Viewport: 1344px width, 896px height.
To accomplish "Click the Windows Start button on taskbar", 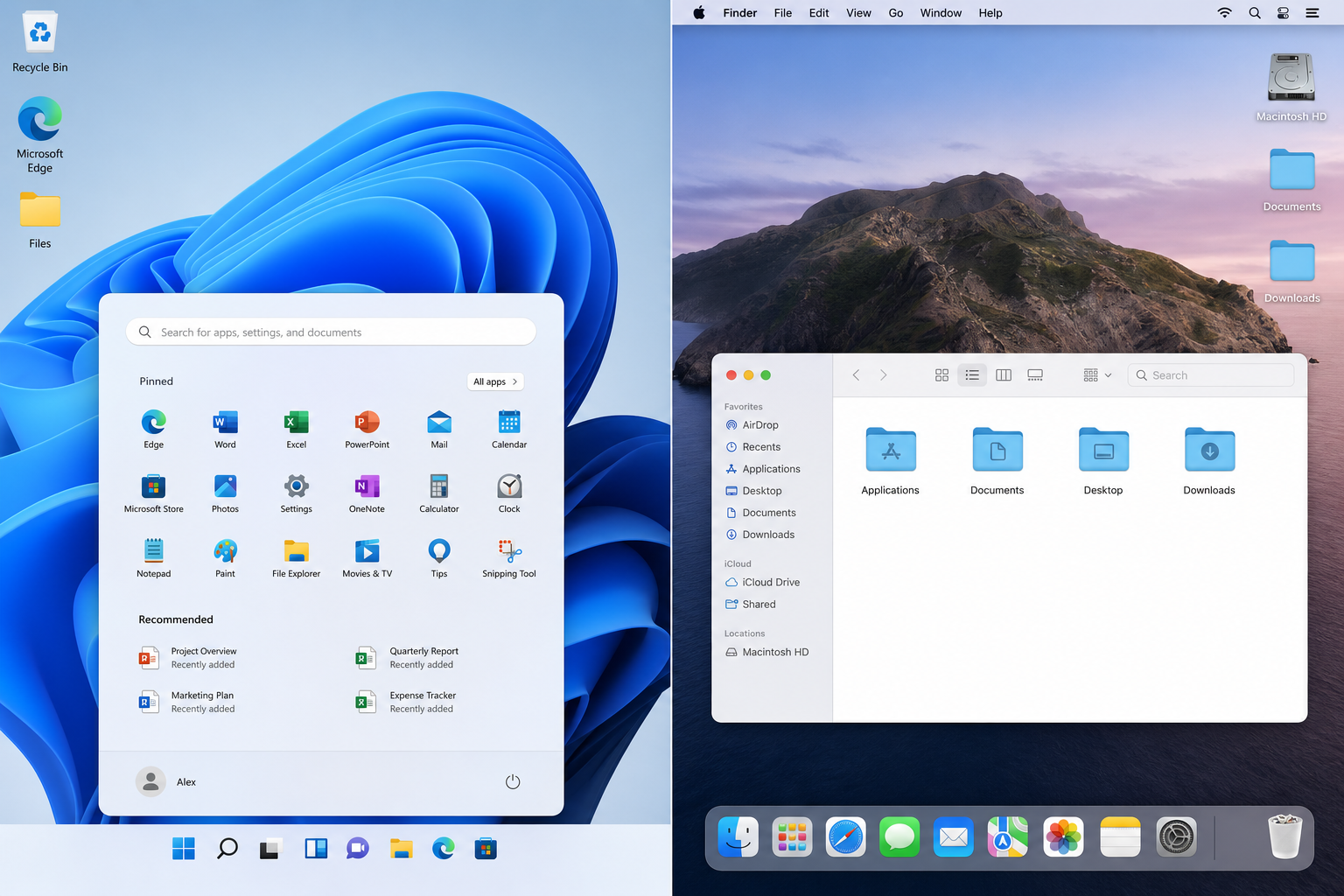I will click(x=184, y=849).
